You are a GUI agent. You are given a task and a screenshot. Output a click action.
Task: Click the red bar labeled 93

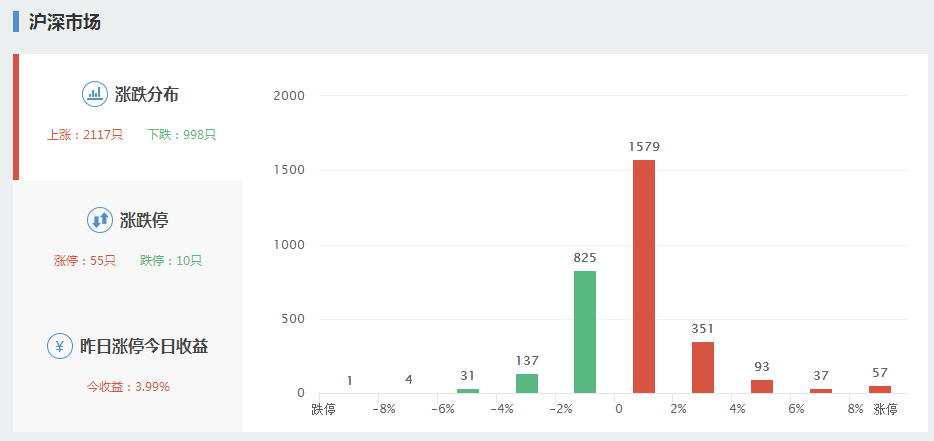point(762,387)
